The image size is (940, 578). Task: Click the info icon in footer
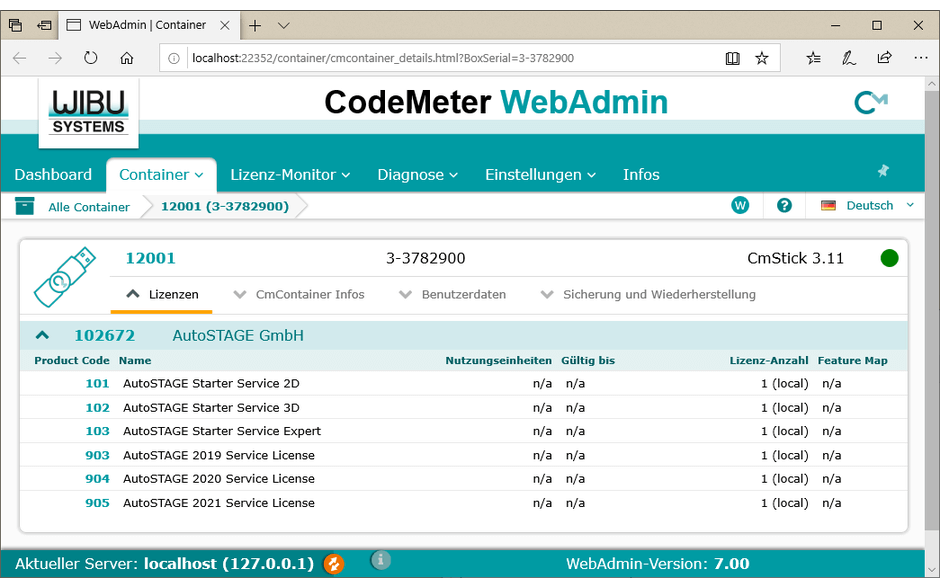click(x=380, y=561)
